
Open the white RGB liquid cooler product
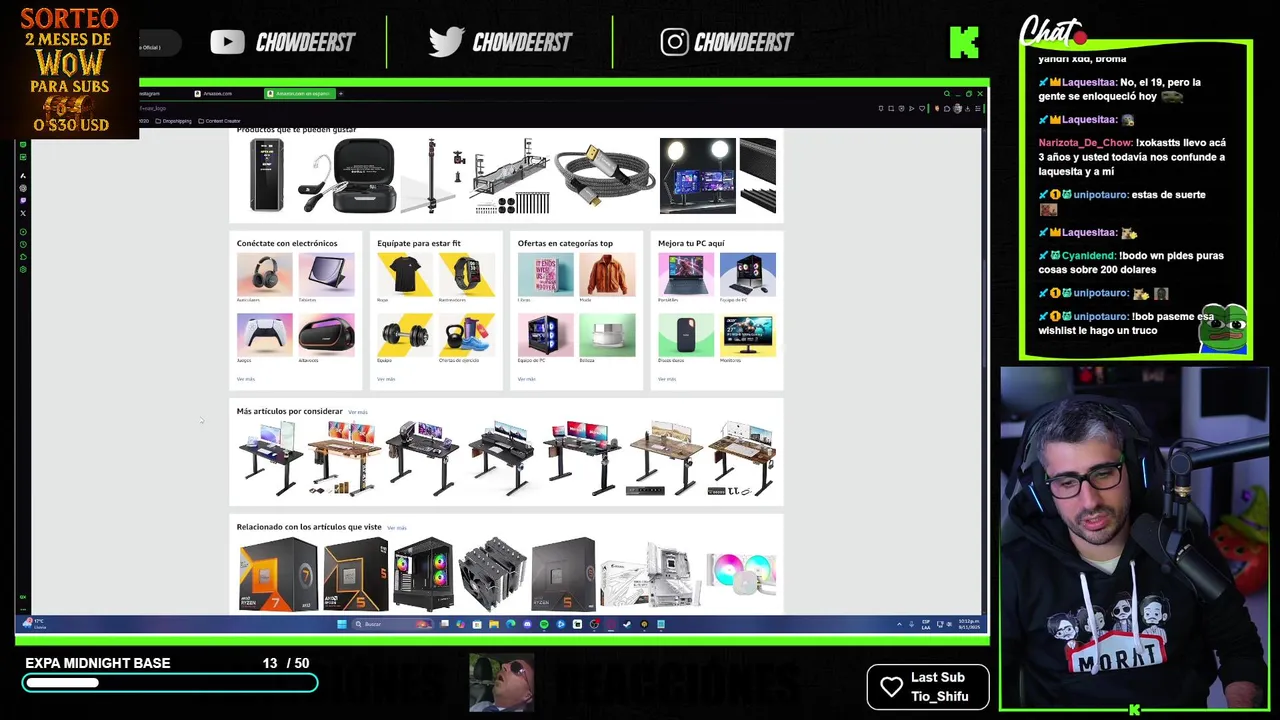pyautogui.click(x=741, y=574)
